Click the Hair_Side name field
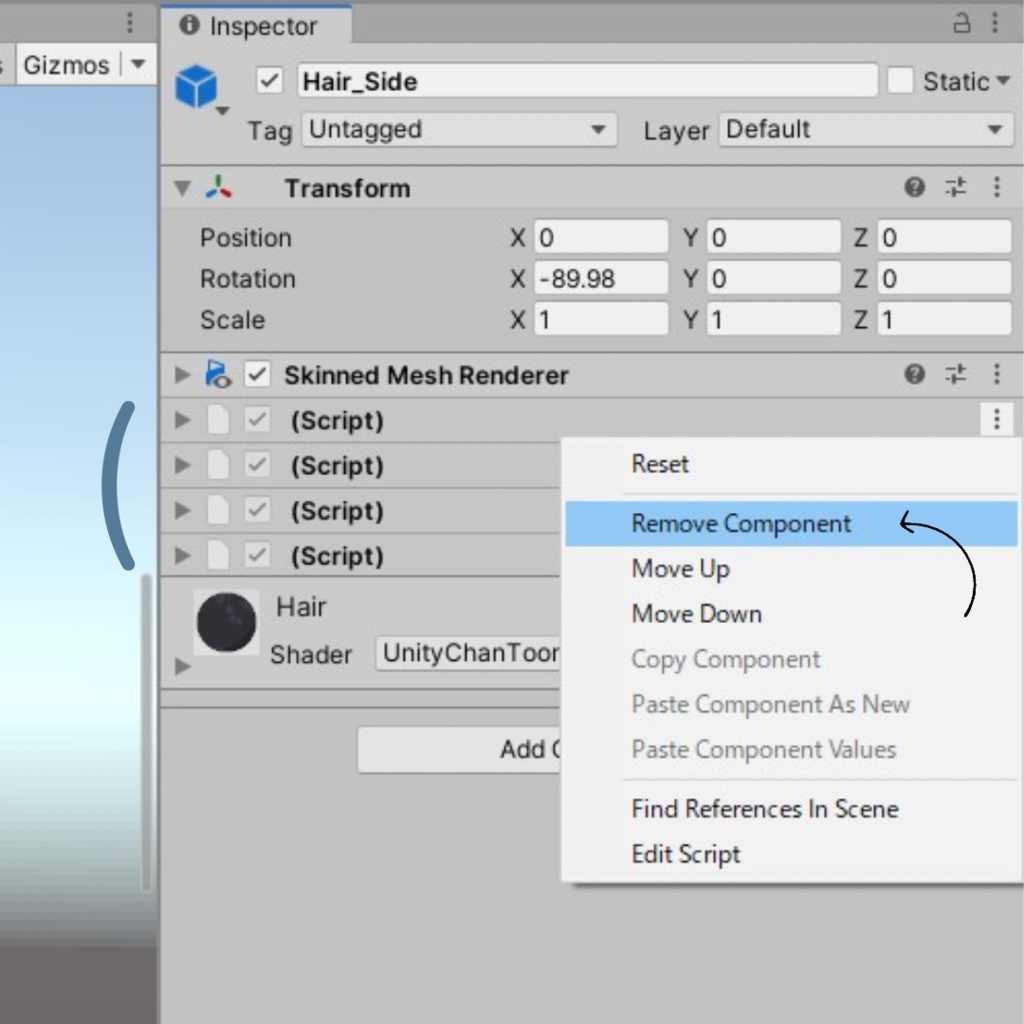 587,81
